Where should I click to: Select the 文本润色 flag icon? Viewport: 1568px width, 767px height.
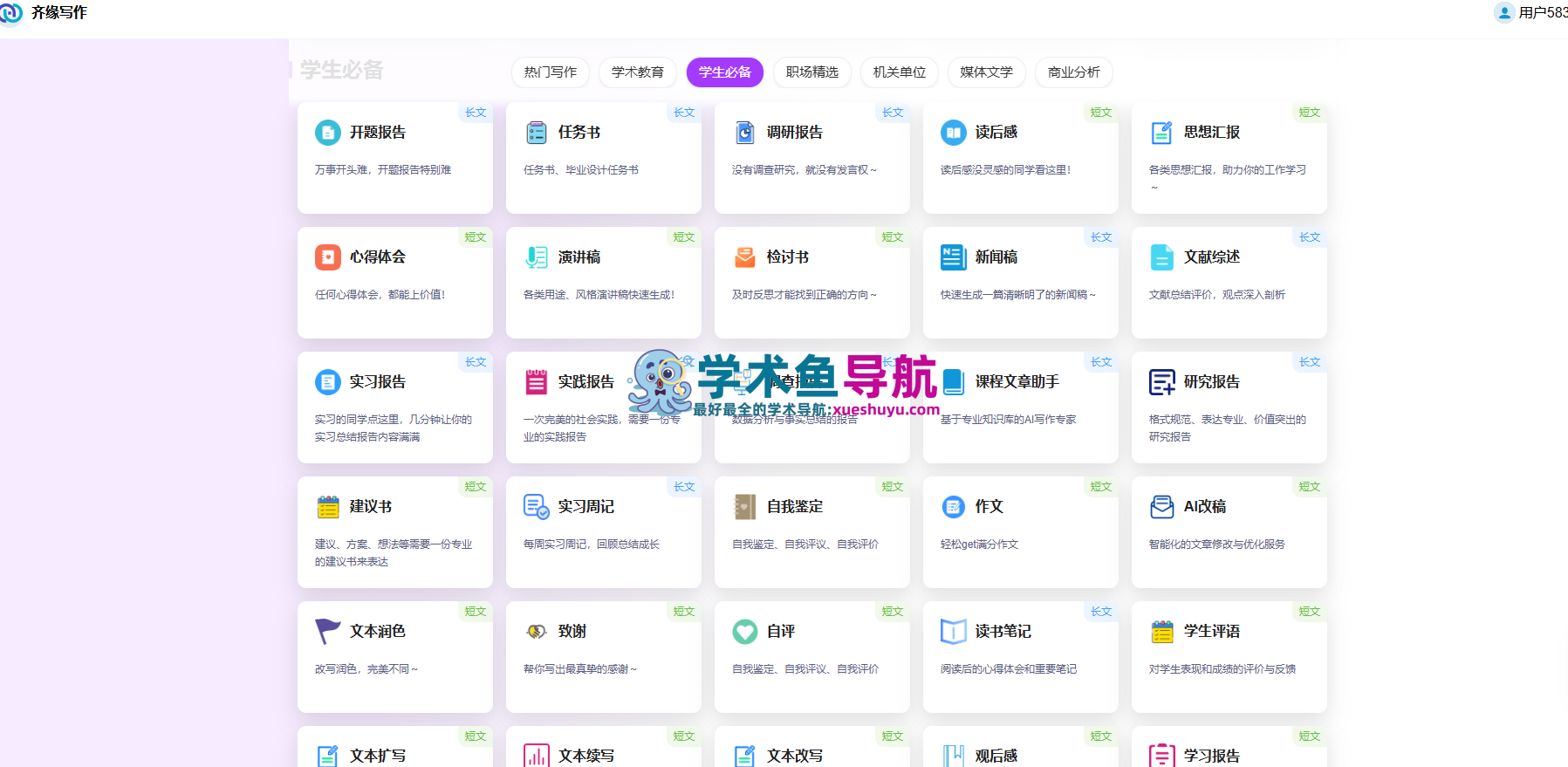click(328, 632)
